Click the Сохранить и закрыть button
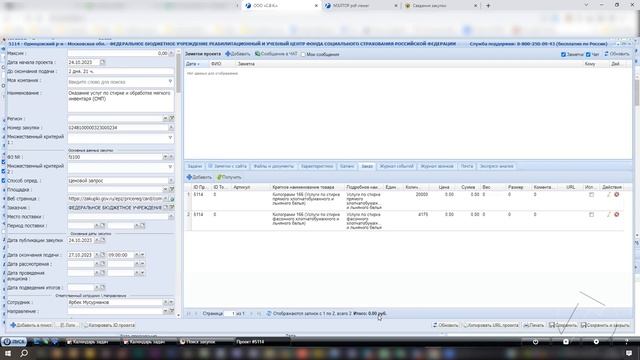This screenshot has width=640, height=360. pyautogui.click(x=605, y=325)
